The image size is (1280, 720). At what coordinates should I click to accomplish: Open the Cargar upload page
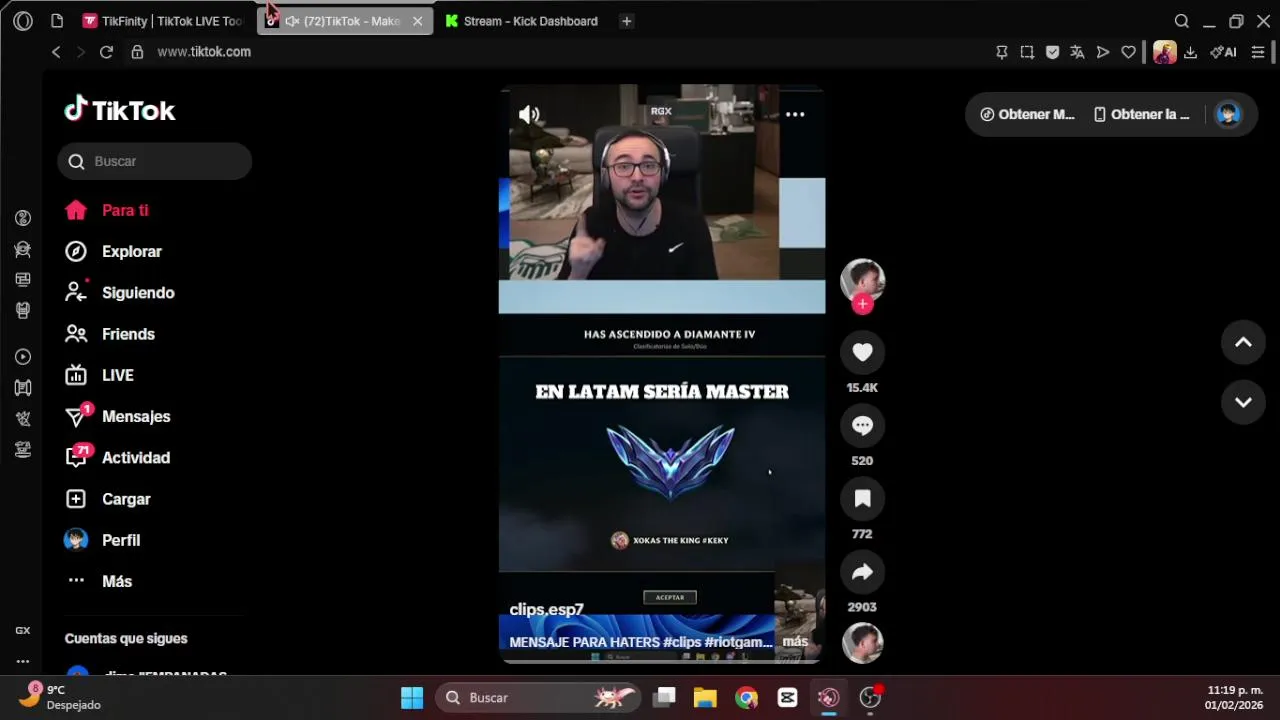tap(108, 499)
